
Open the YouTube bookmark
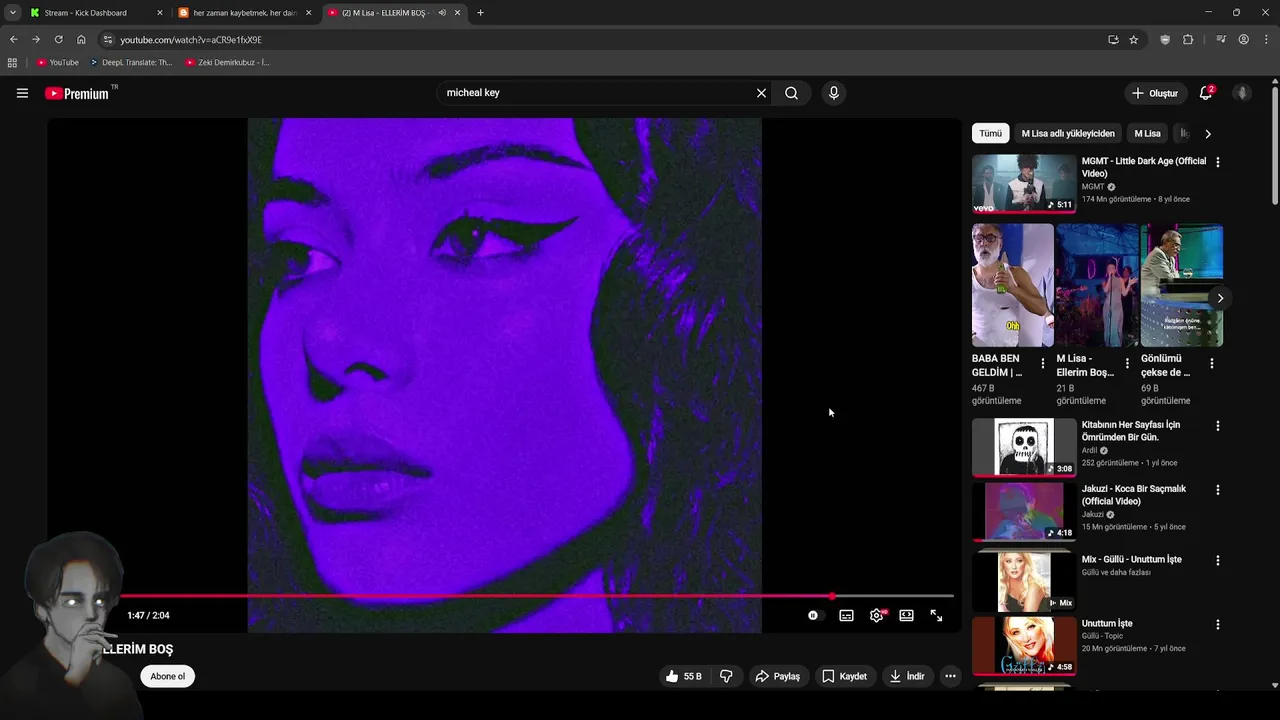pos(58,62)
